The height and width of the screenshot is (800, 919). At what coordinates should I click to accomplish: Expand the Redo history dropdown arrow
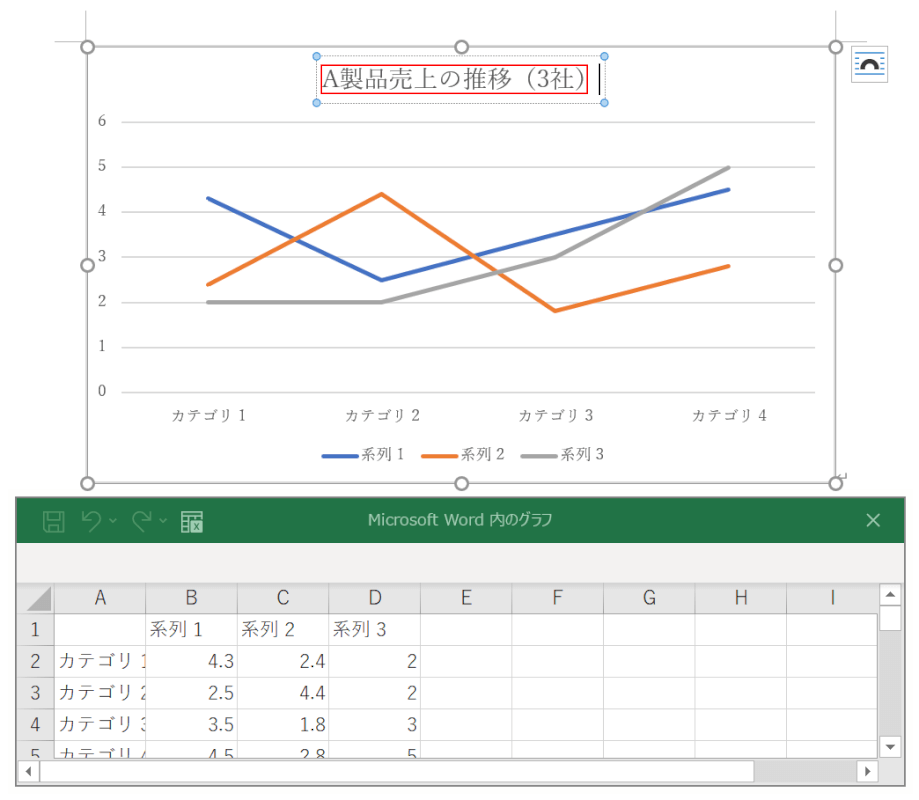coord(163,521)
